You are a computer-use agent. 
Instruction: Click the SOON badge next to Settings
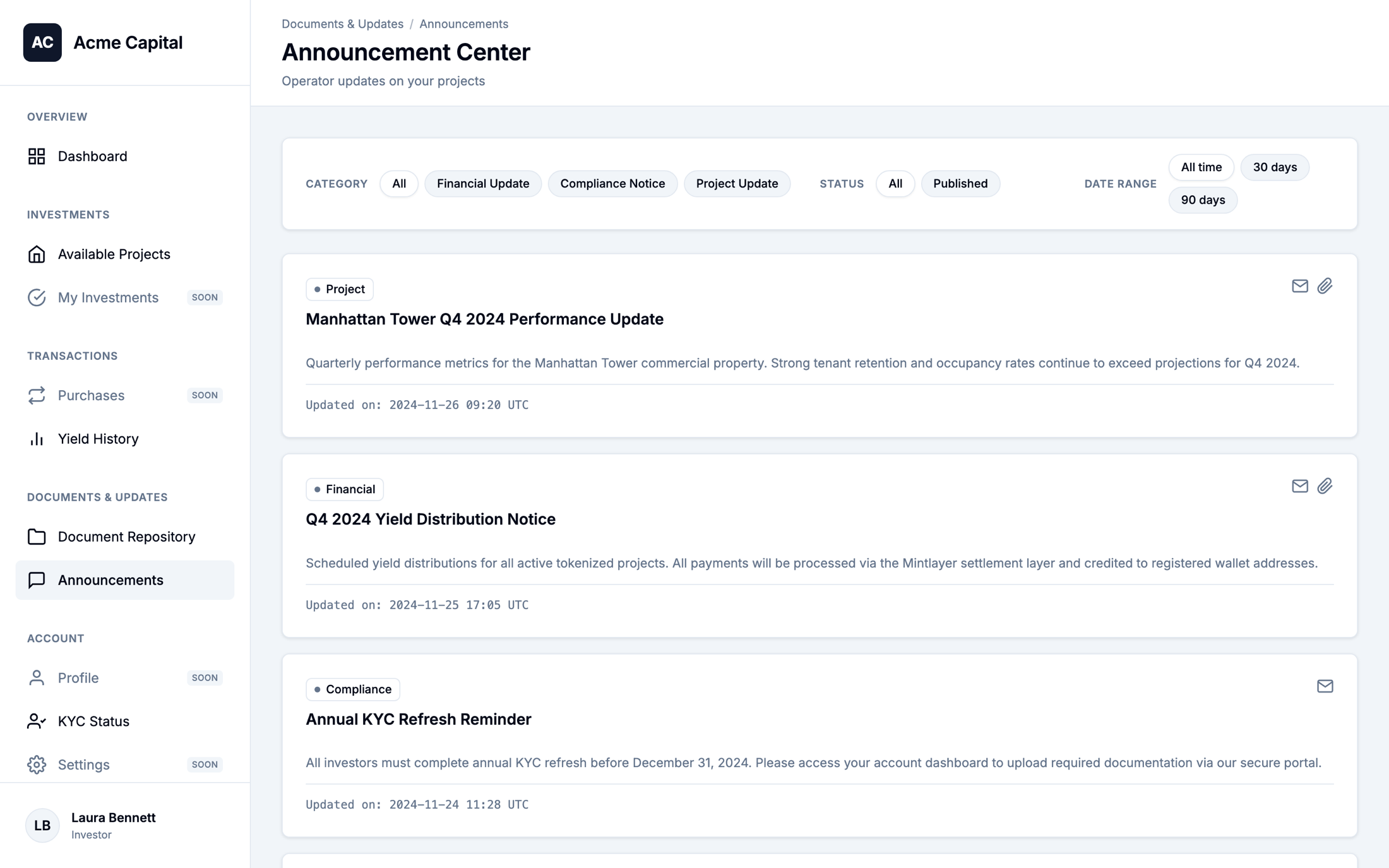pyautogui.click(x=205, y=764)
